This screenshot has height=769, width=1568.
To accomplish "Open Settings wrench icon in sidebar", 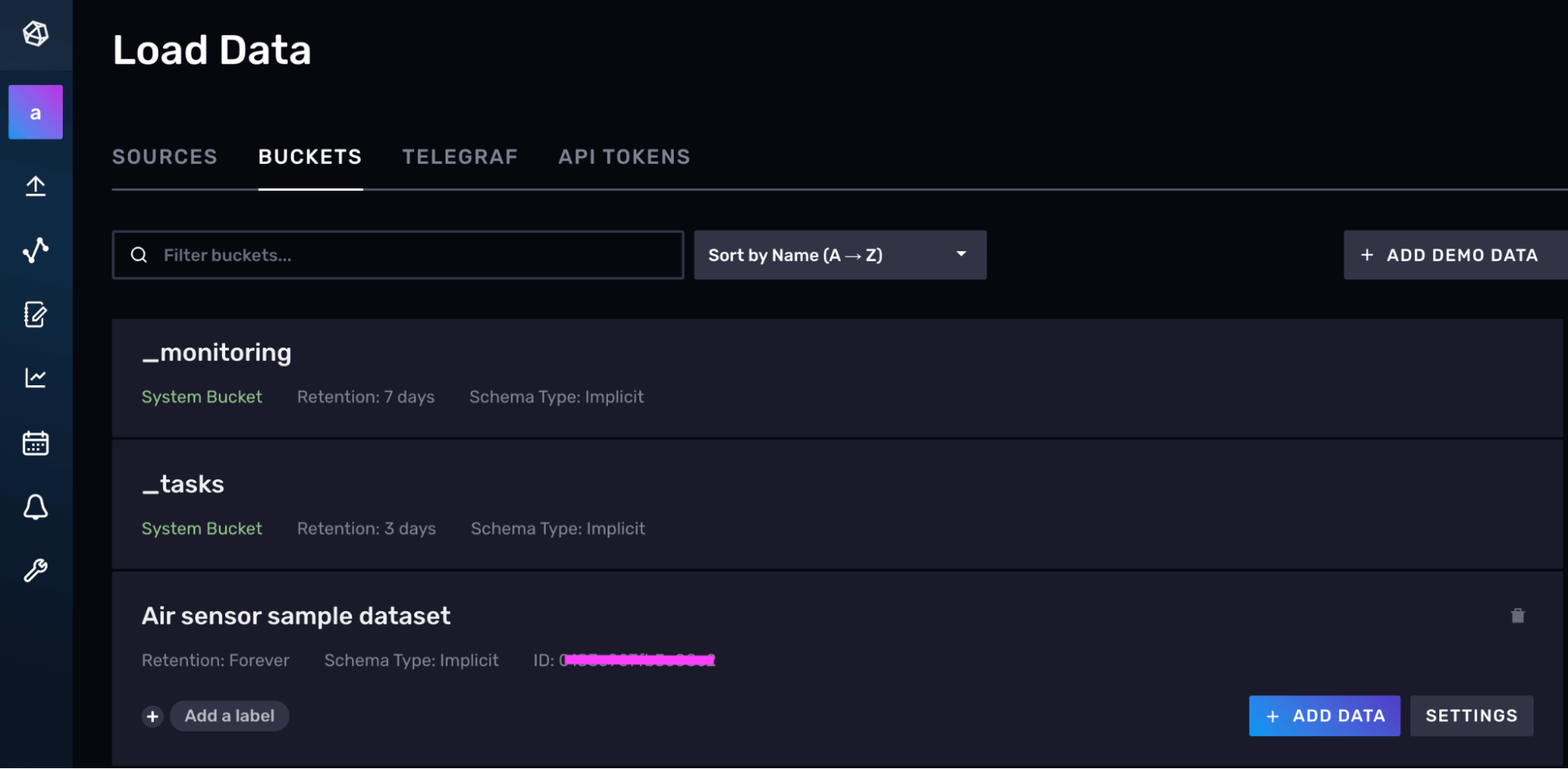I will [35, 570].
